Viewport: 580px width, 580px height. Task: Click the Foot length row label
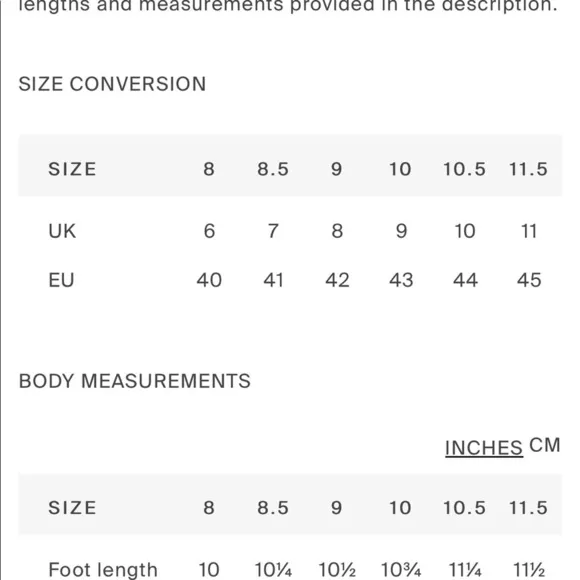103,570
